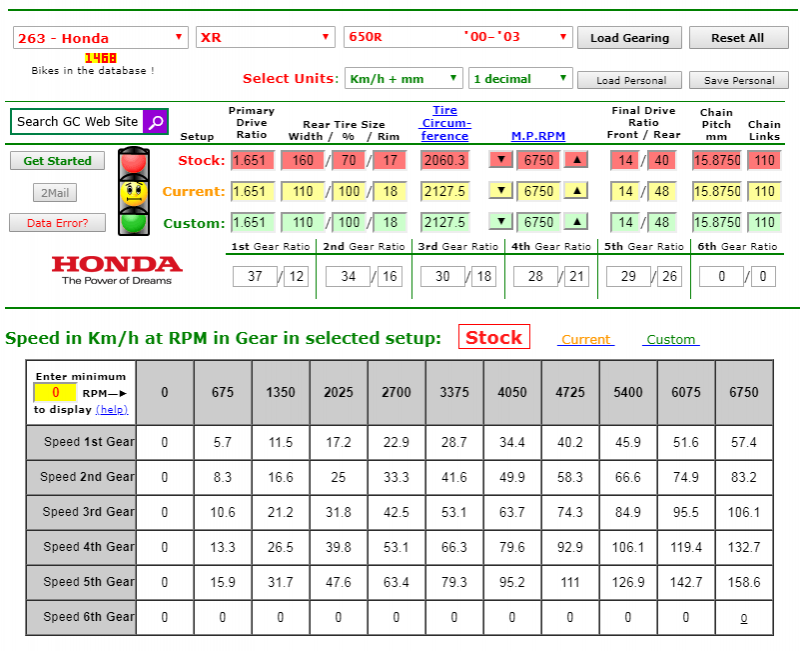Decrease Stock M.P.RPM with down arrow
Screen dimensions: 800x651
[500, 160]
